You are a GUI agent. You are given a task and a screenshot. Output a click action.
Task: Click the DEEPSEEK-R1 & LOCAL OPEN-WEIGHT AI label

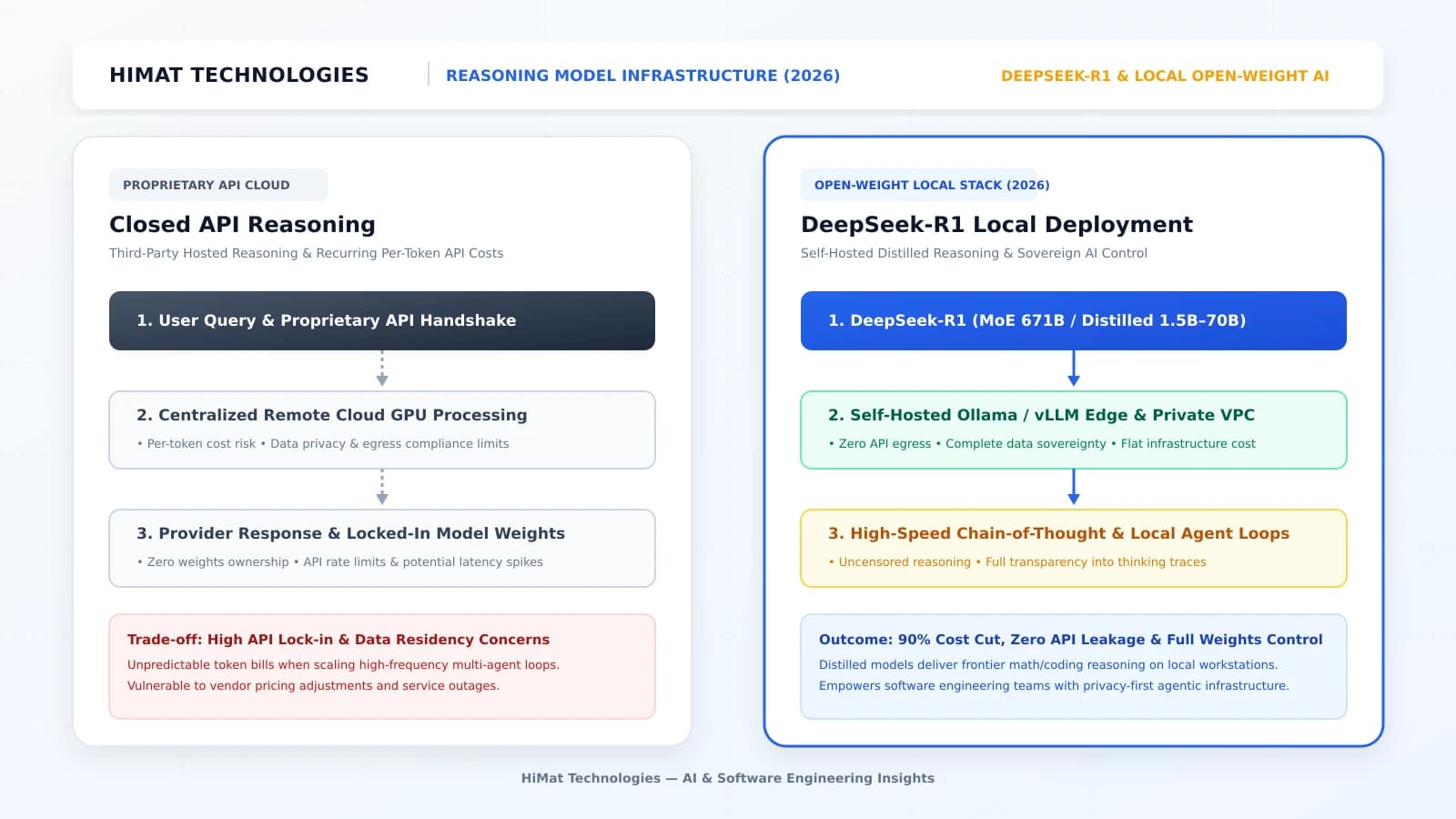[1165, 76]
